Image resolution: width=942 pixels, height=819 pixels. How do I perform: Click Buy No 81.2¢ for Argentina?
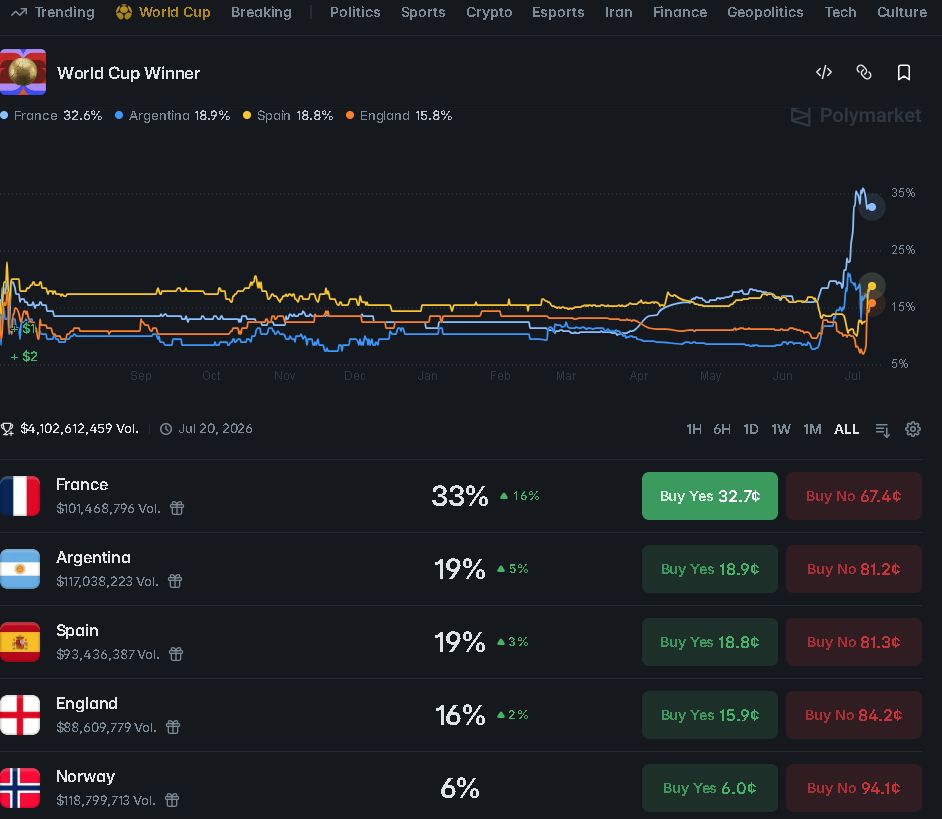coord(854,568)
